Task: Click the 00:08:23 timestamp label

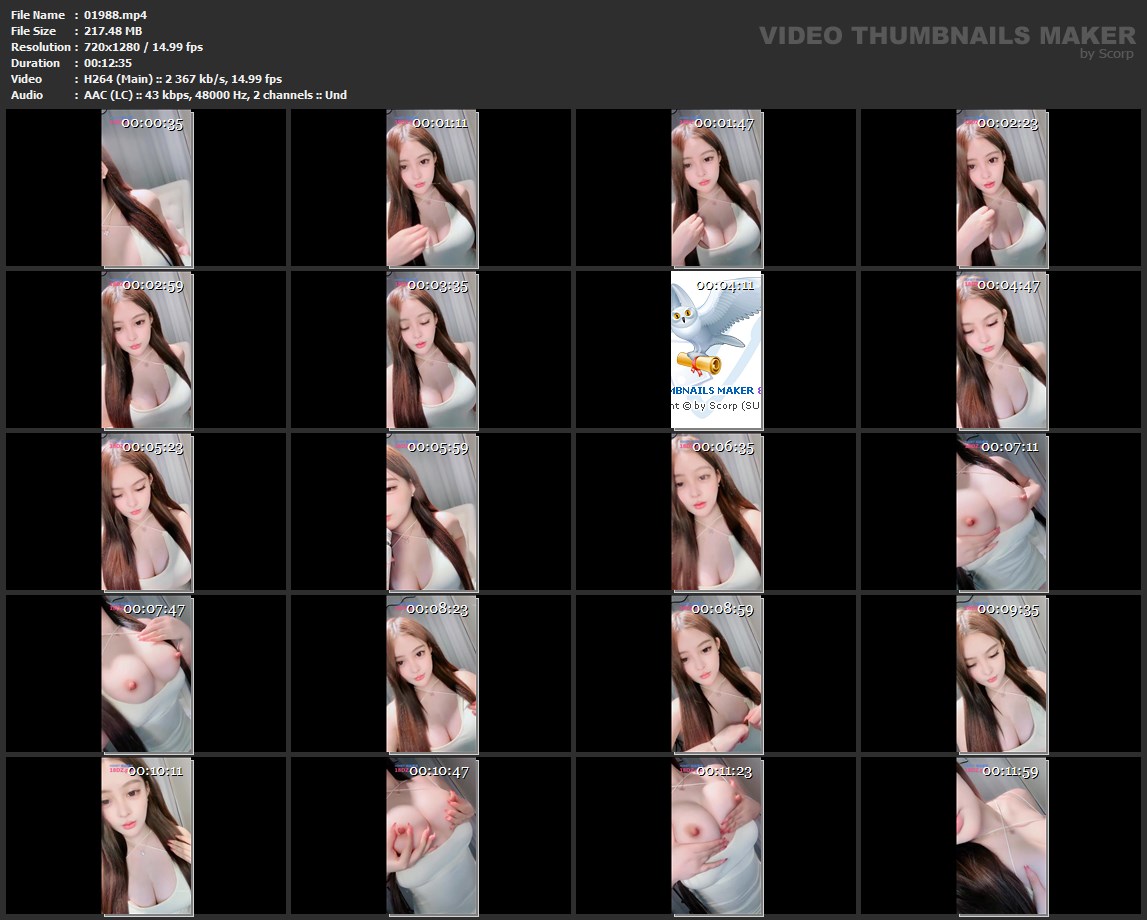Action: 437,609
